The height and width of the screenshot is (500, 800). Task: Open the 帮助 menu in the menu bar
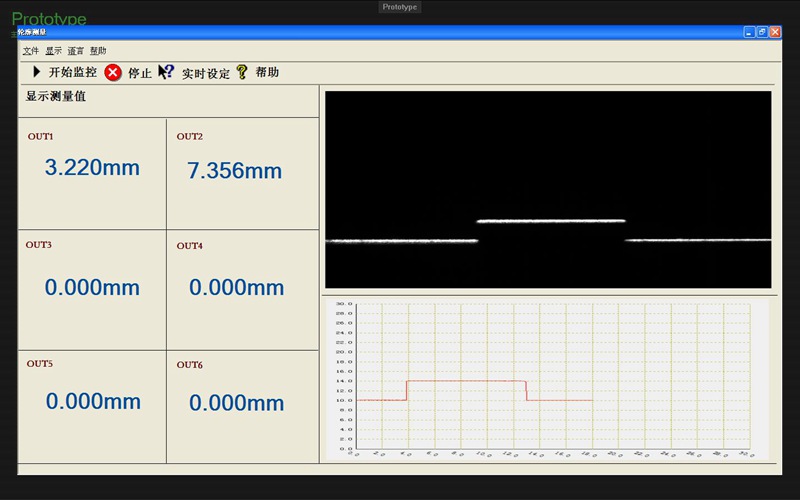[x=98, y=50]
